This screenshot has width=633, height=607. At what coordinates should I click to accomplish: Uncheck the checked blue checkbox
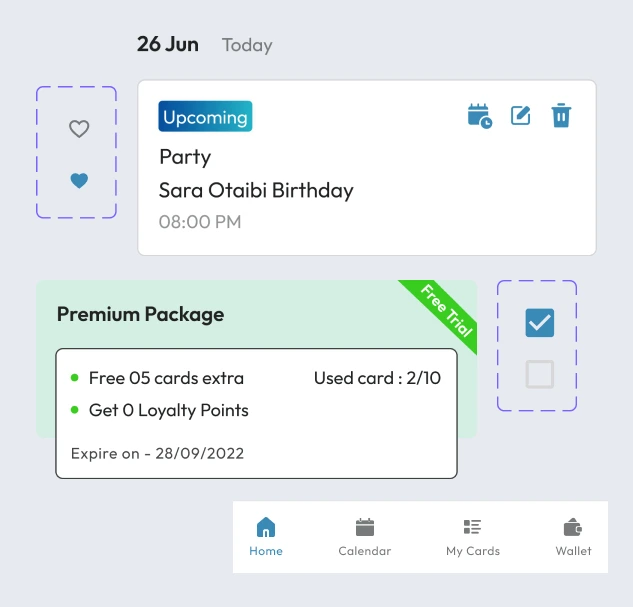click(x=539, y=323)
